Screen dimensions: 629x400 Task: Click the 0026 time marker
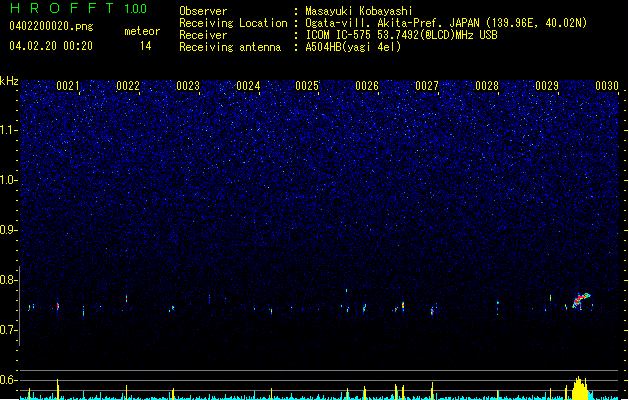[367, 86]
